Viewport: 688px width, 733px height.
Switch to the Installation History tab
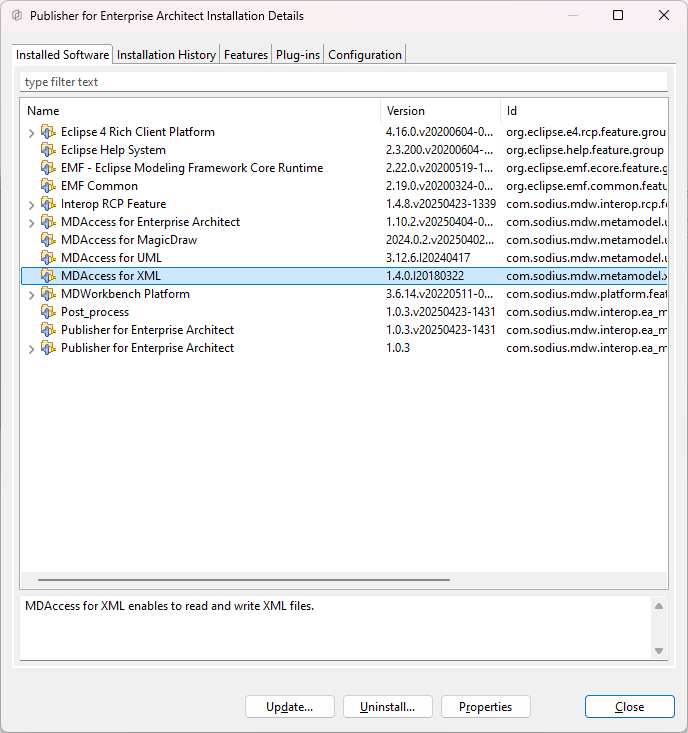pyautogui.click(x=166, y=55)
